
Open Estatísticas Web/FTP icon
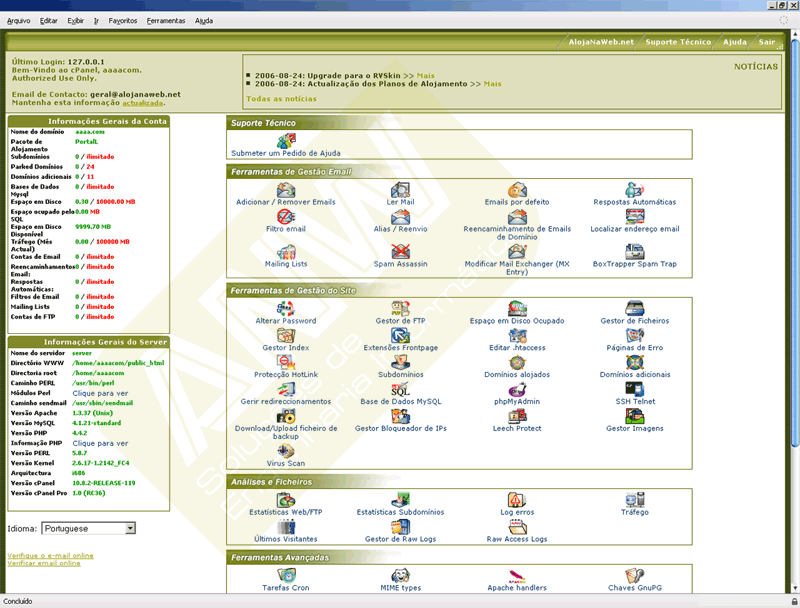pos(286,500)
